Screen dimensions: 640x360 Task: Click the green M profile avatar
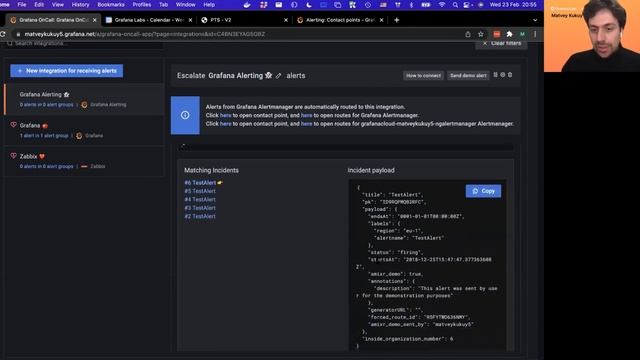(x=522, y=34)
